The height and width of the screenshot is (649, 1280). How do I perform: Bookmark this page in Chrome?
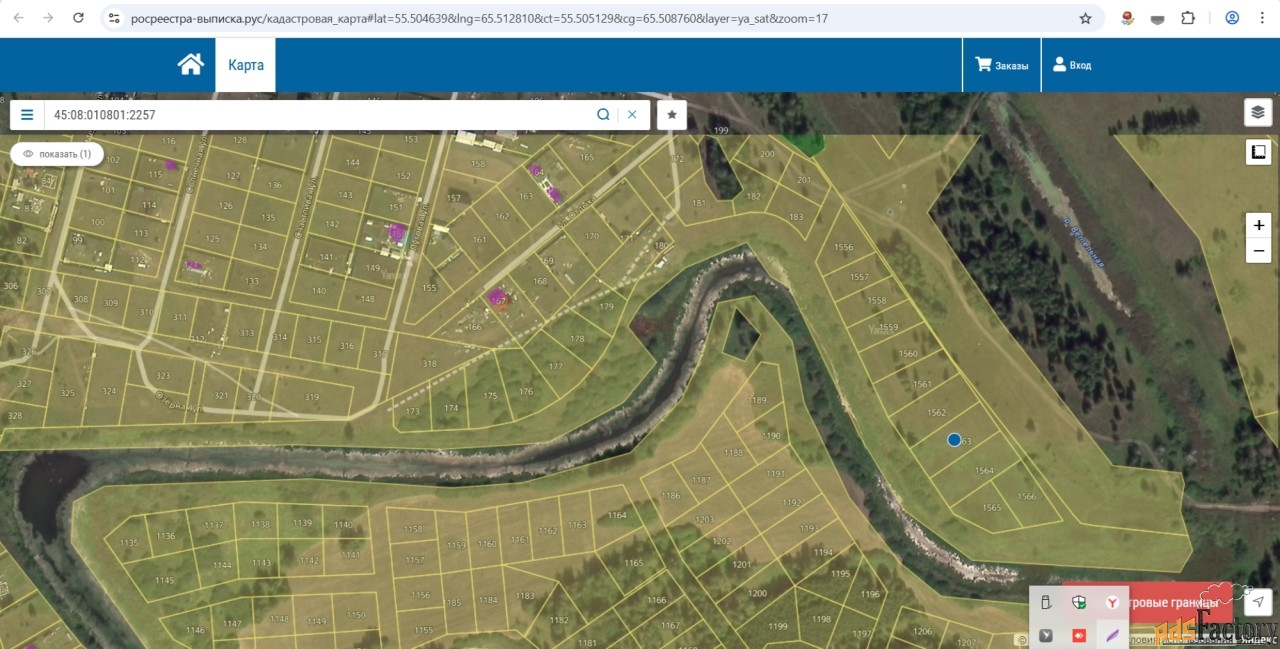pyautogui.click(x=1085, y=18)
